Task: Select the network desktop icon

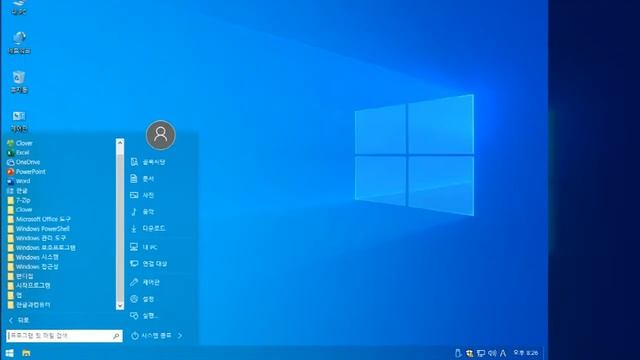Action: point(19,43)
